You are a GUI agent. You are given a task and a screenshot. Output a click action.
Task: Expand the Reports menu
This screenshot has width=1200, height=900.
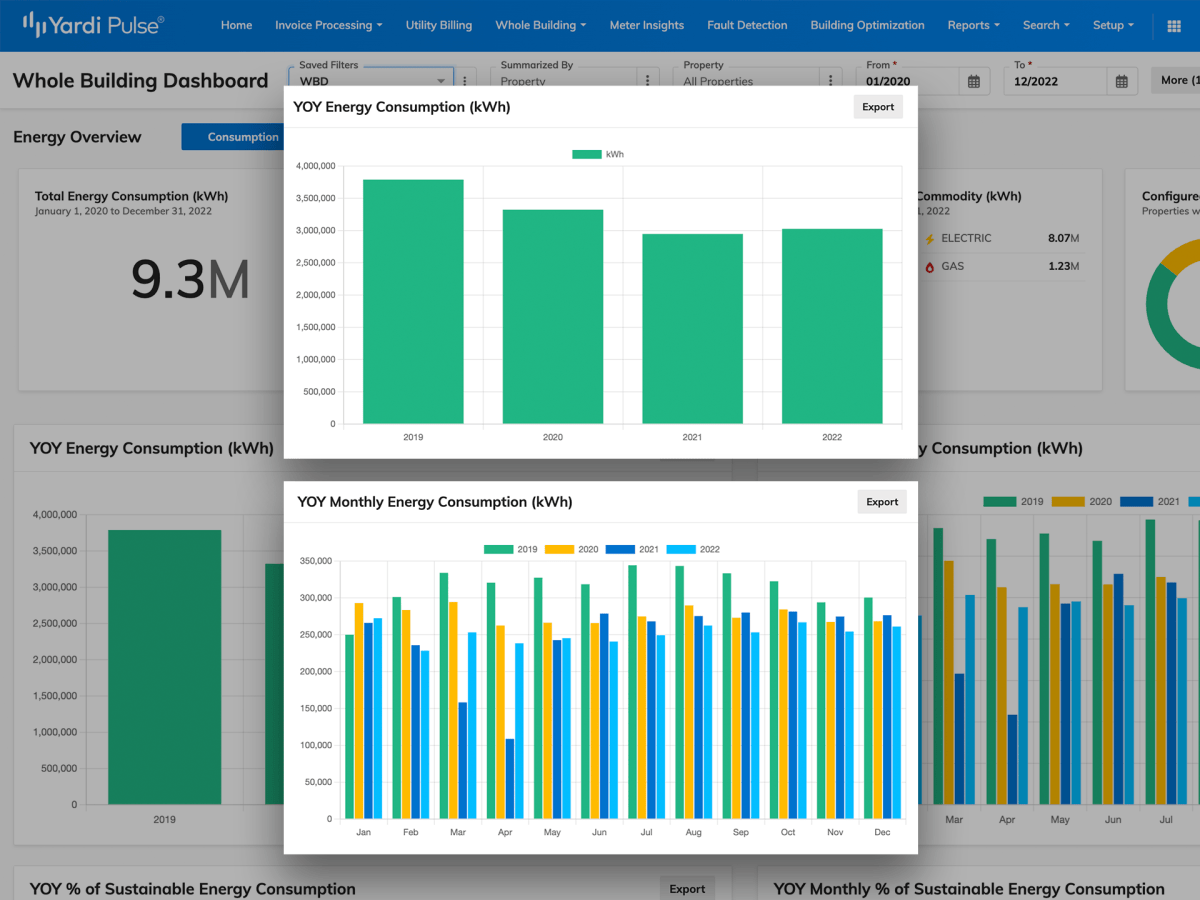(x=974, y=25)
